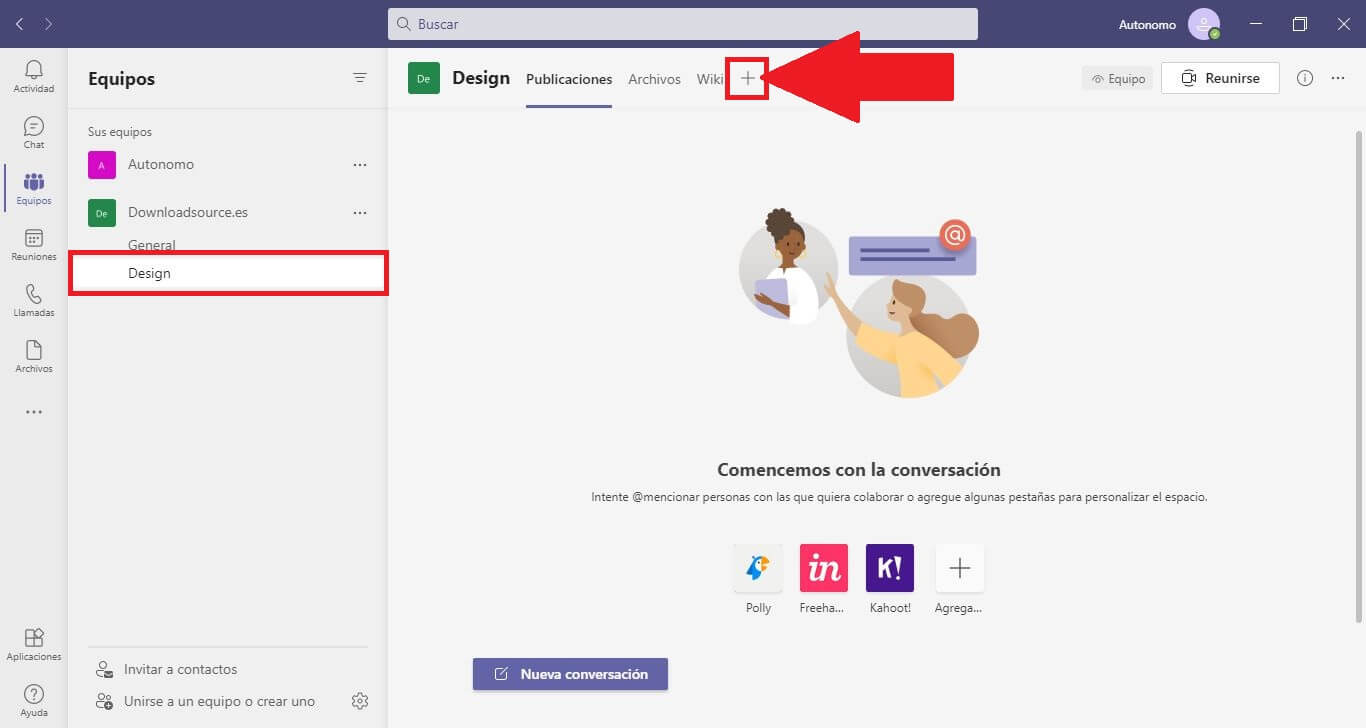
Task: Add a new tab with plus icon
Action: coord(748,79)
